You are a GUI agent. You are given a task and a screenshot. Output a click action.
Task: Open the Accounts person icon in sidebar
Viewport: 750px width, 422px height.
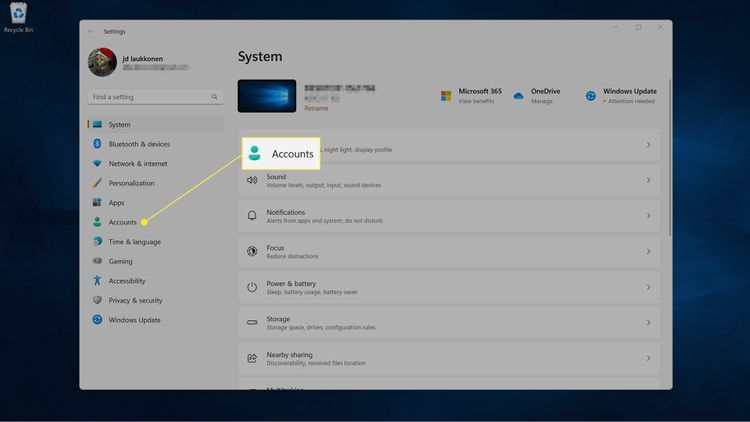[97, 222]
